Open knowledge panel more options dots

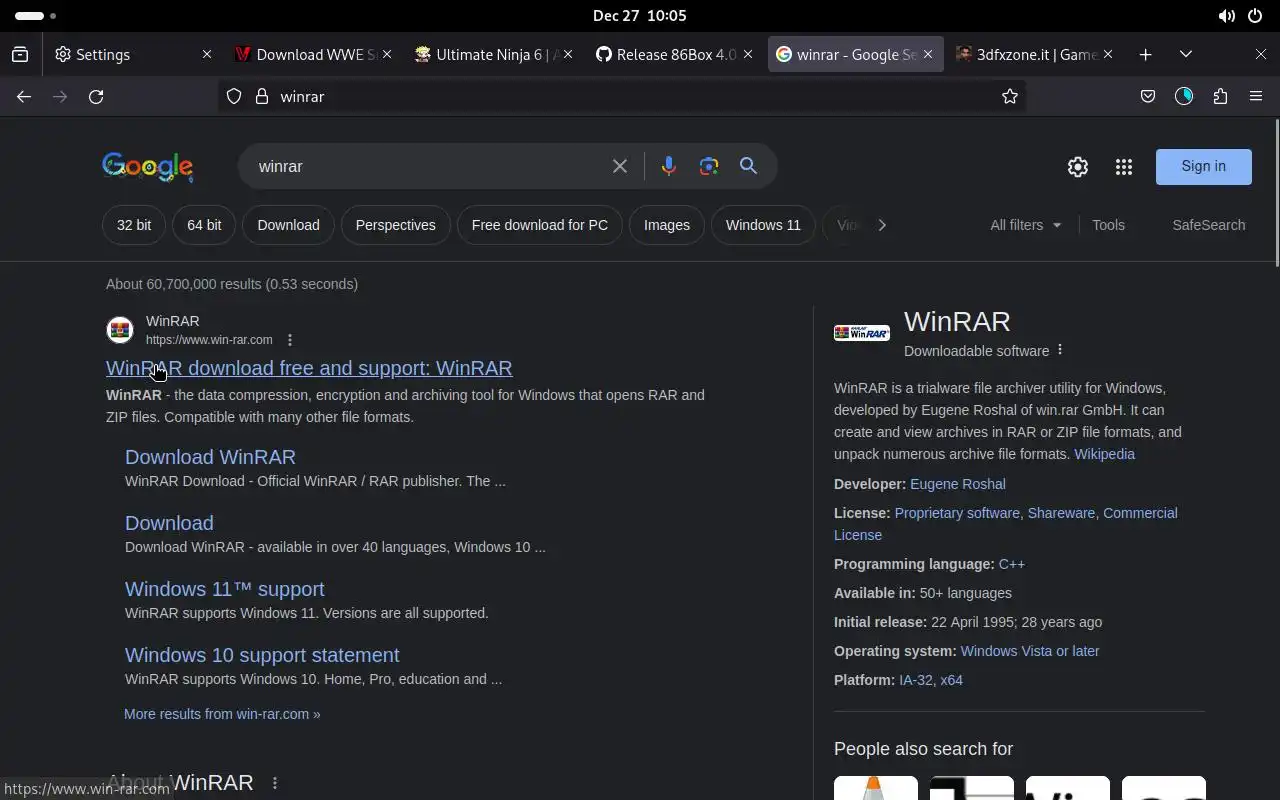pyautogui.click(x=1060, y=350)
